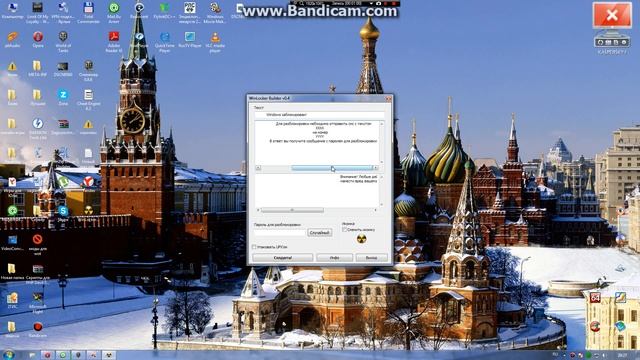Click the radiation icon preview in WinLocker Builder
This screenshot has width=640, height=360.
pos(361,239)
